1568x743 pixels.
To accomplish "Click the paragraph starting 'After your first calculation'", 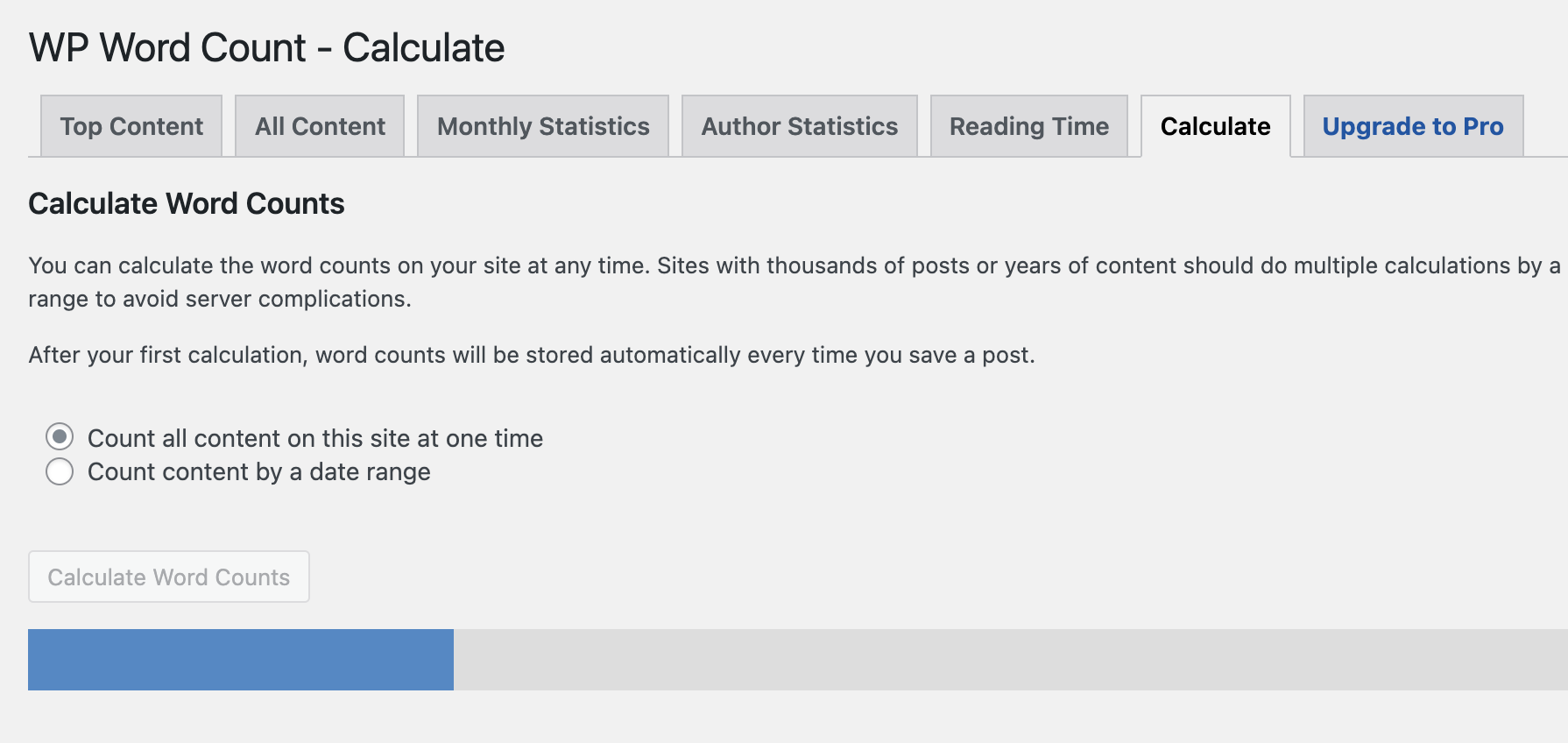I will point(531,355).
